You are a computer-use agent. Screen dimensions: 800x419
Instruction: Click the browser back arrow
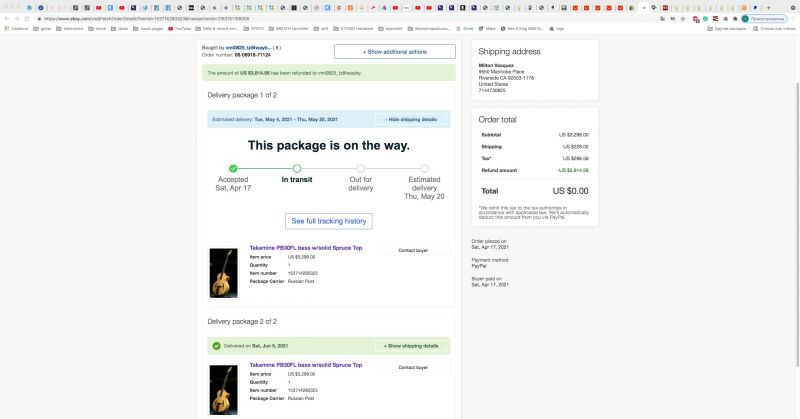click(6, 18)
